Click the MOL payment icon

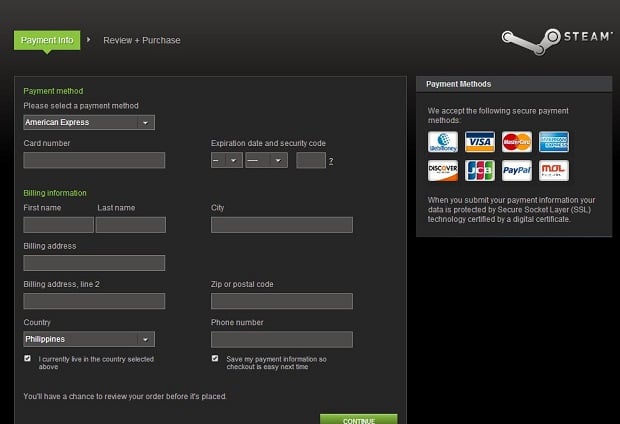(x=553, y=171)
